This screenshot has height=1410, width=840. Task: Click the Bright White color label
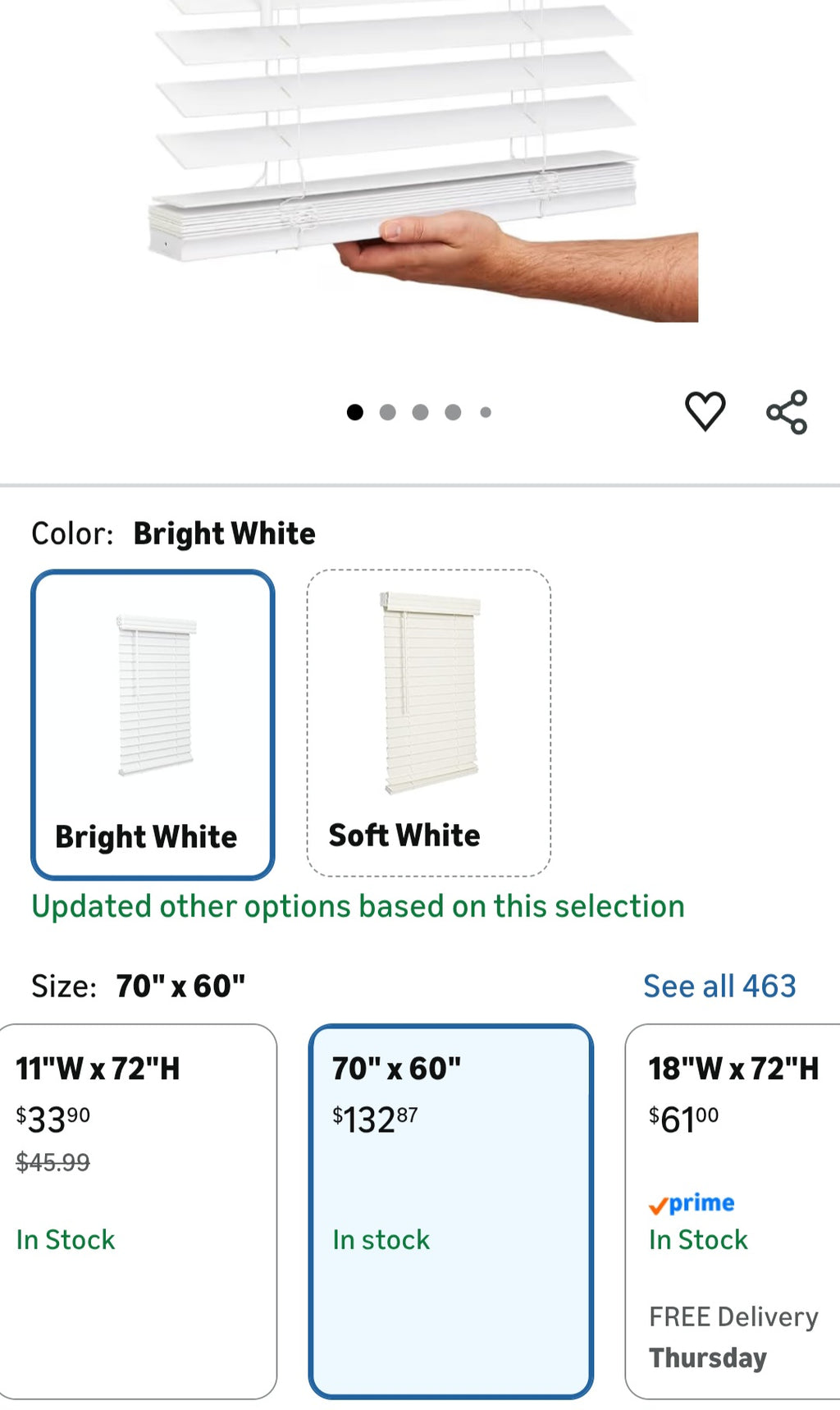tap(145, 836)
